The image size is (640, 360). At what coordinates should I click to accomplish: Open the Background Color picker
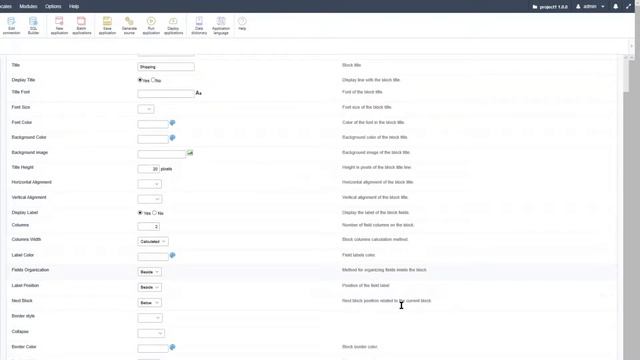[x=172, y=138]
